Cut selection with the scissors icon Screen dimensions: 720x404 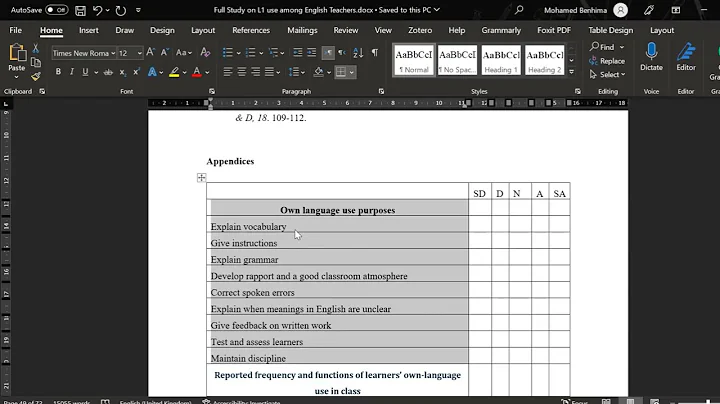tap(35, 48)
